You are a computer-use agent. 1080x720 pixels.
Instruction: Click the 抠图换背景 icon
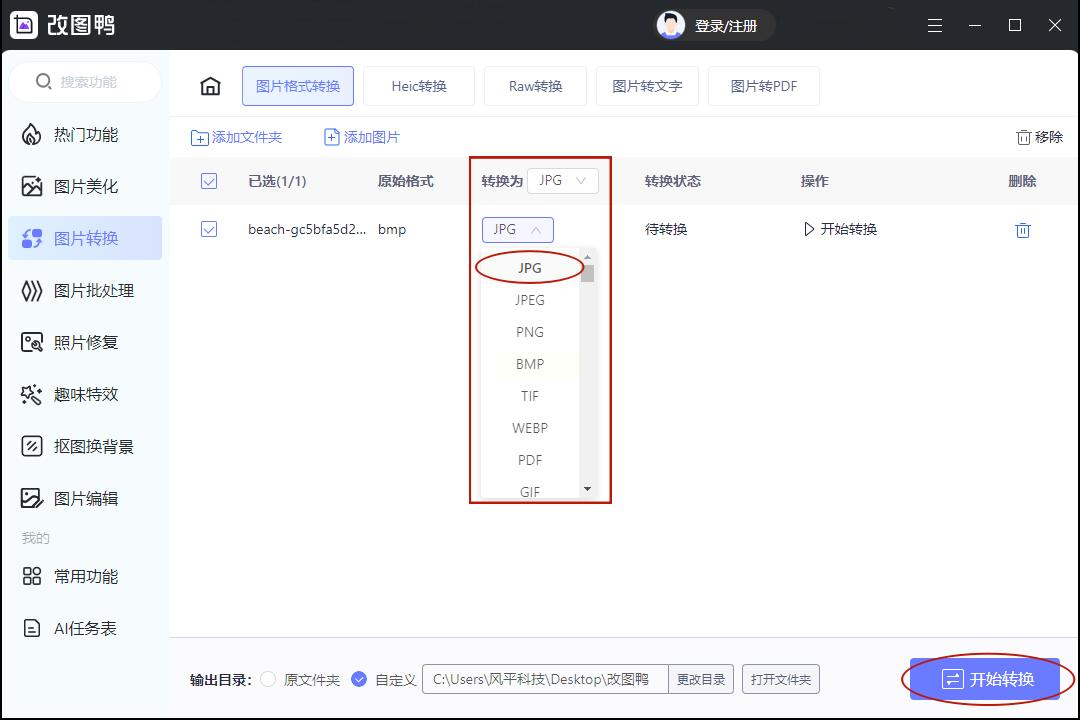(x=32, y=446)
